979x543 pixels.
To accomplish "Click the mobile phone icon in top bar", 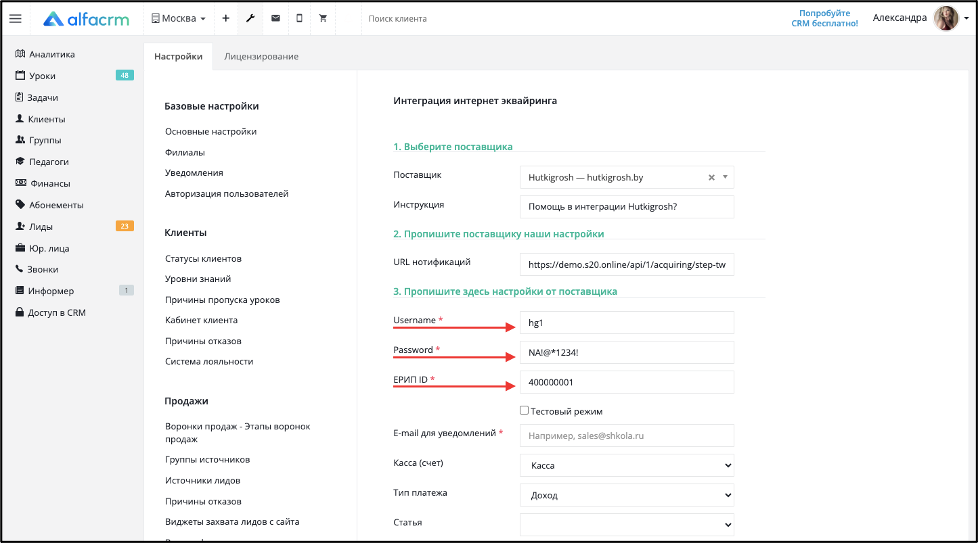I will (299, 19).
